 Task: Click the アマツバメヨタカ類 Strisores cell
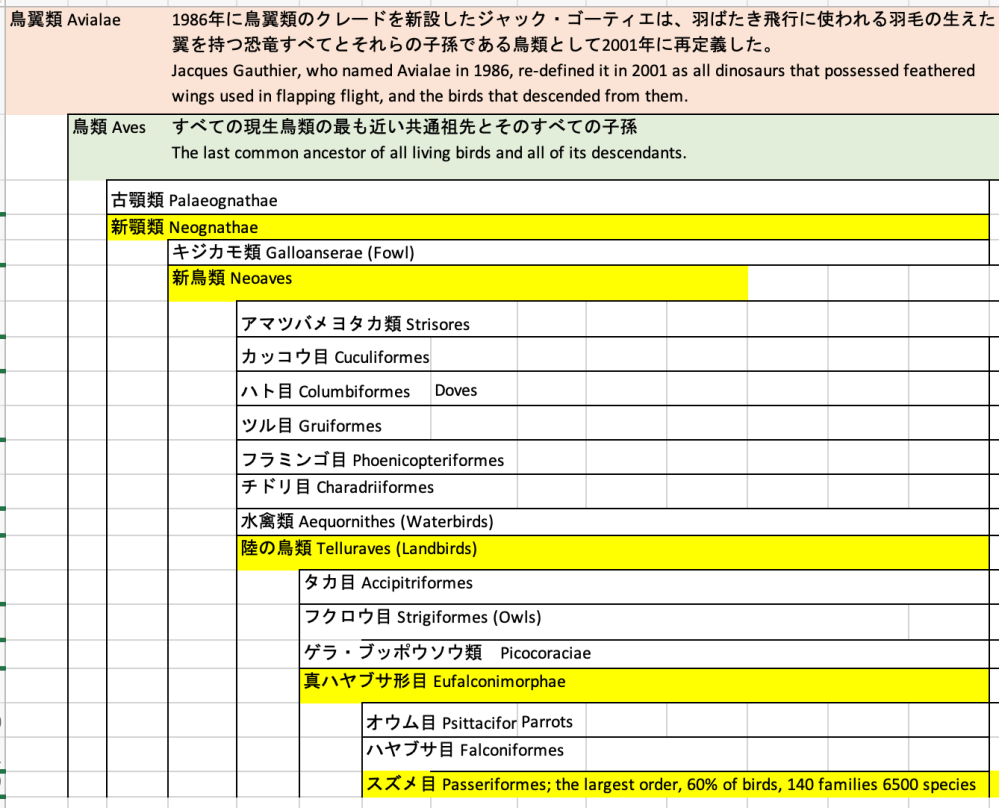coord(355,324)
